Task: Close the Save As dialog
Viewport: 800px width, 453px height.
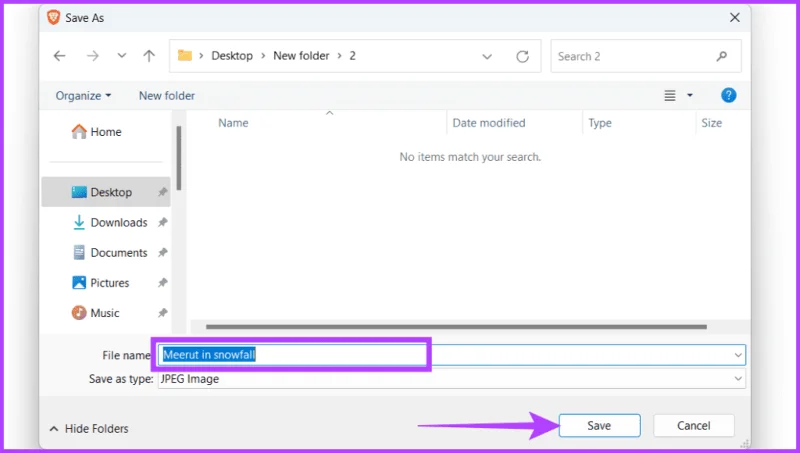Action: point(735,17)
